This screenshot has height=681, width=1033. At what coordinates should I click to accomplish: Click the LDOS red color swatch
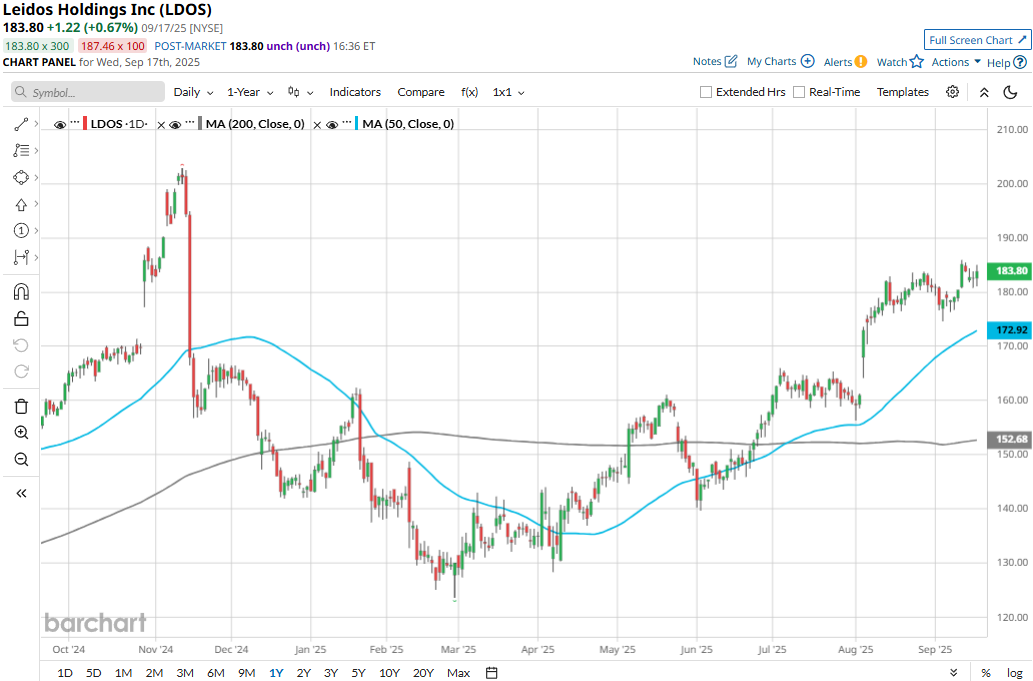point(85,124)
